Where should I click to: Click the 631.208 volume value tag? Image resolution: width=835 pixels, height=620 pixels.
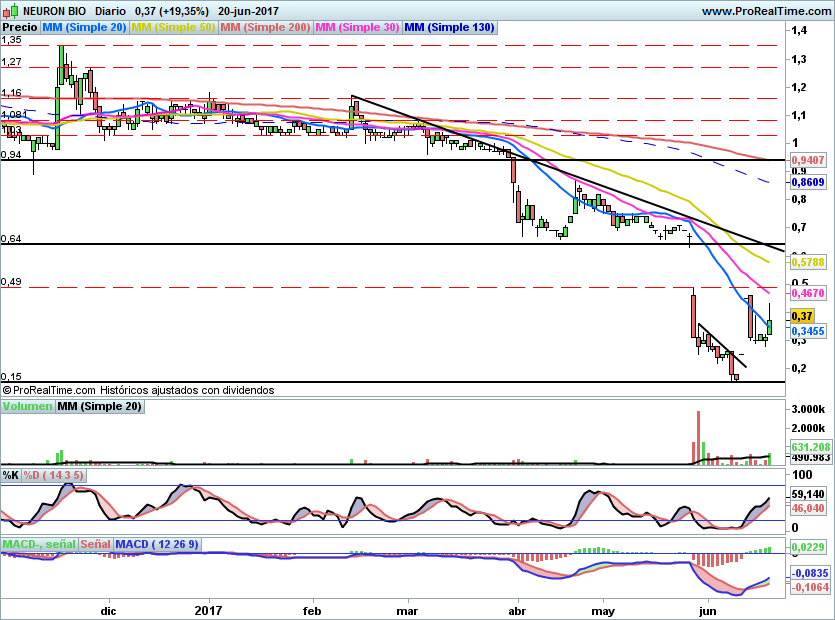(811, 446)
